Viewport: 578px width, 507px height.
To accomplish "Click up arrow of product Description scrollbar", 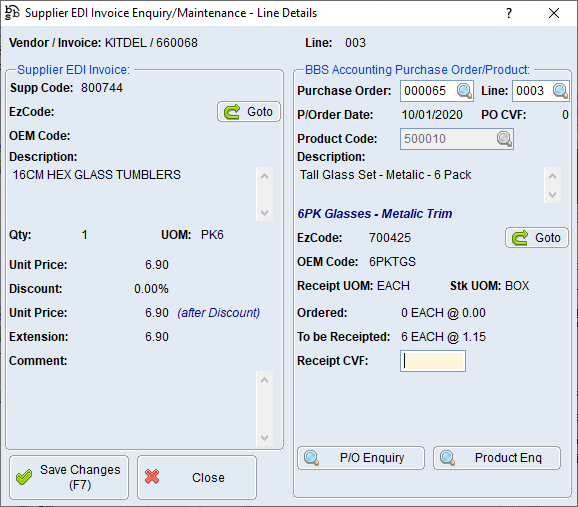I will [x=552, y=176].
